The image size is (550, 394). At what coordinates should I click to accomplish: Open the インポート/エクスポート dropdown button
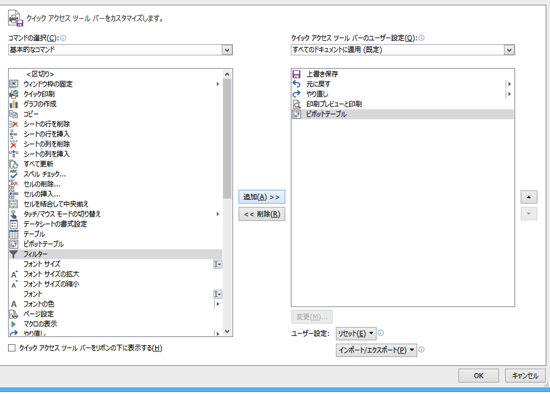click(x=376, y=350)
